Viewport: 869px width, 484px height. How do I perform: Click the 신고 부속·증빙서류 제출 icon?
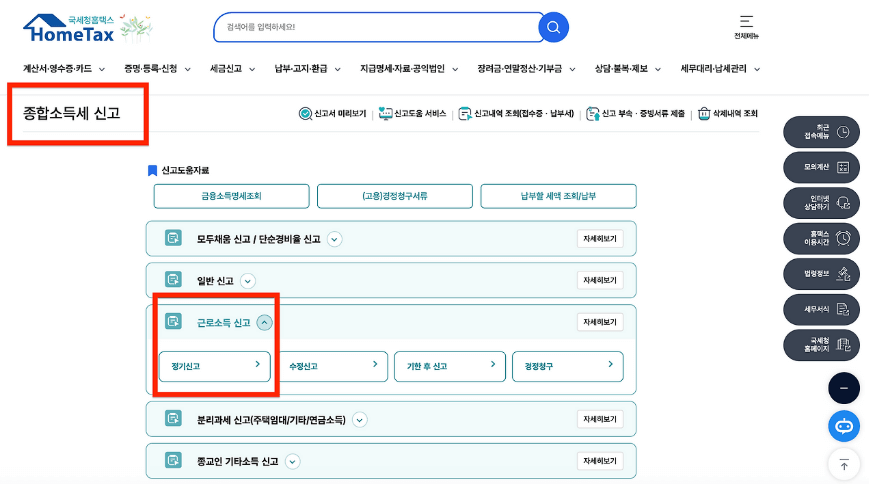tap(592, 114)
